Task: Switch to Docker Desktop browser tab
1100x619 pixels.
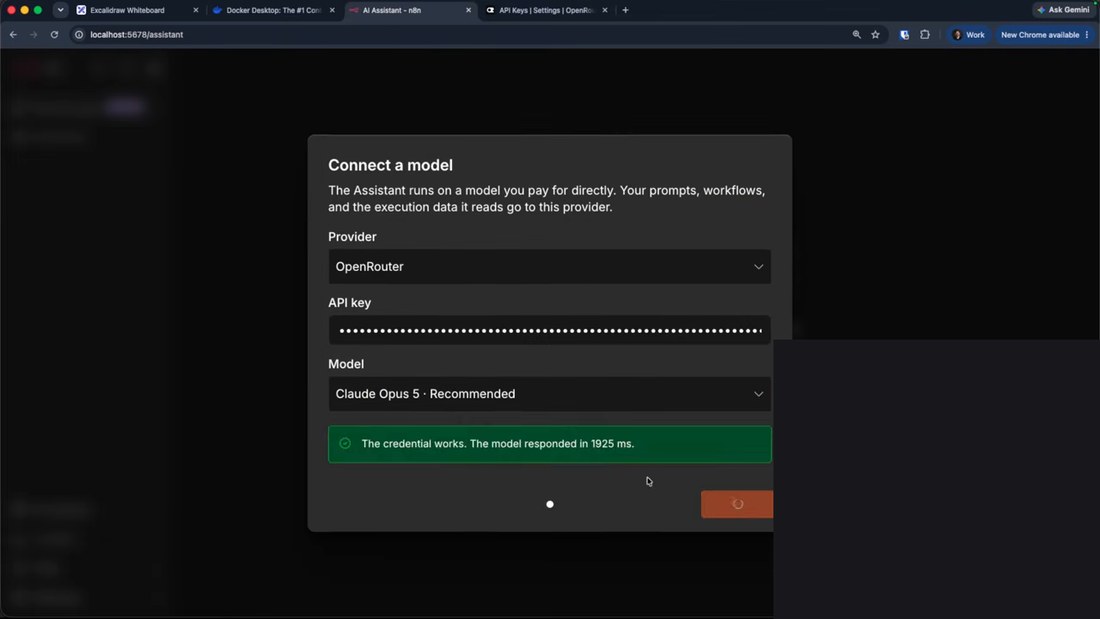Action: pyautogui.click(x=274, y=11)
